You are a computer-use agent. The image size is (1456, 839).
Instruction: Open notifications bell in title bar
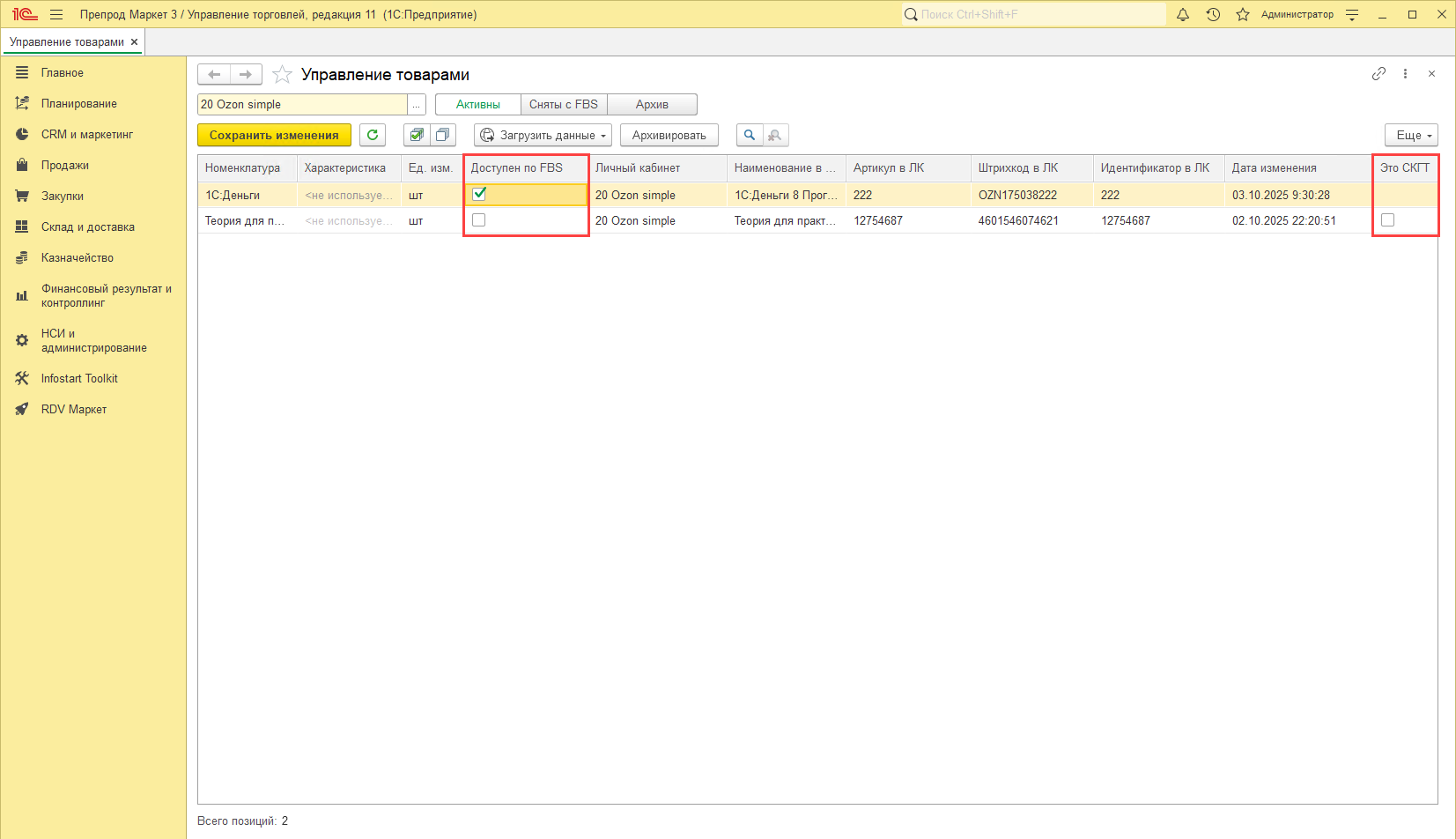coord(1183,15)
